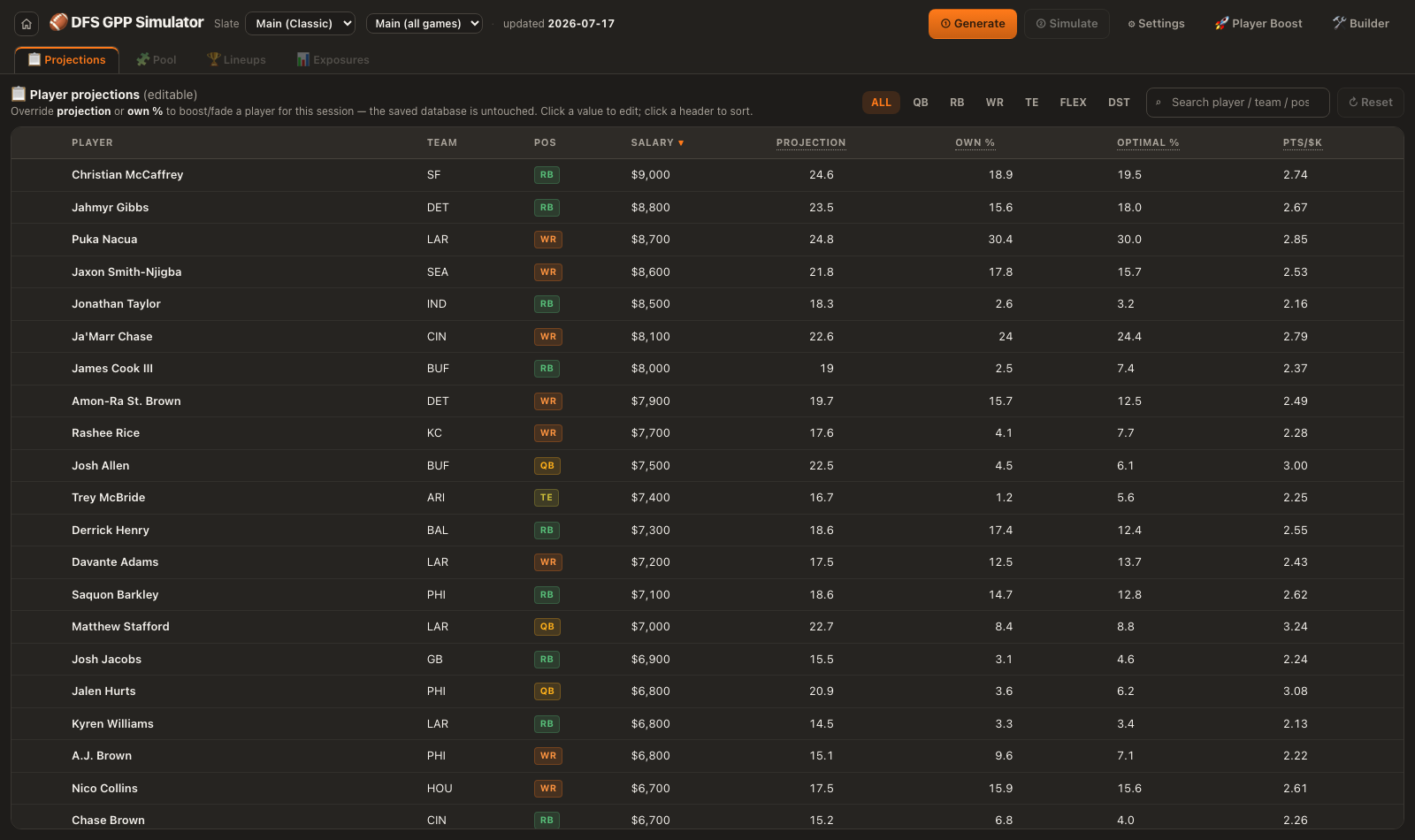
Task: Edit Derrick Henry's own % 17.4
Action: (x=1000, y=531)
